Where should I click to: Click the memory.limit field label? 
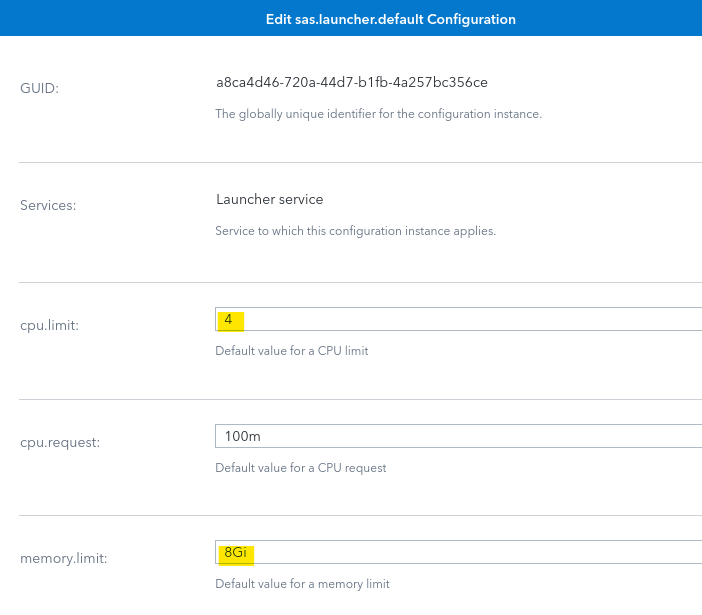64,559
